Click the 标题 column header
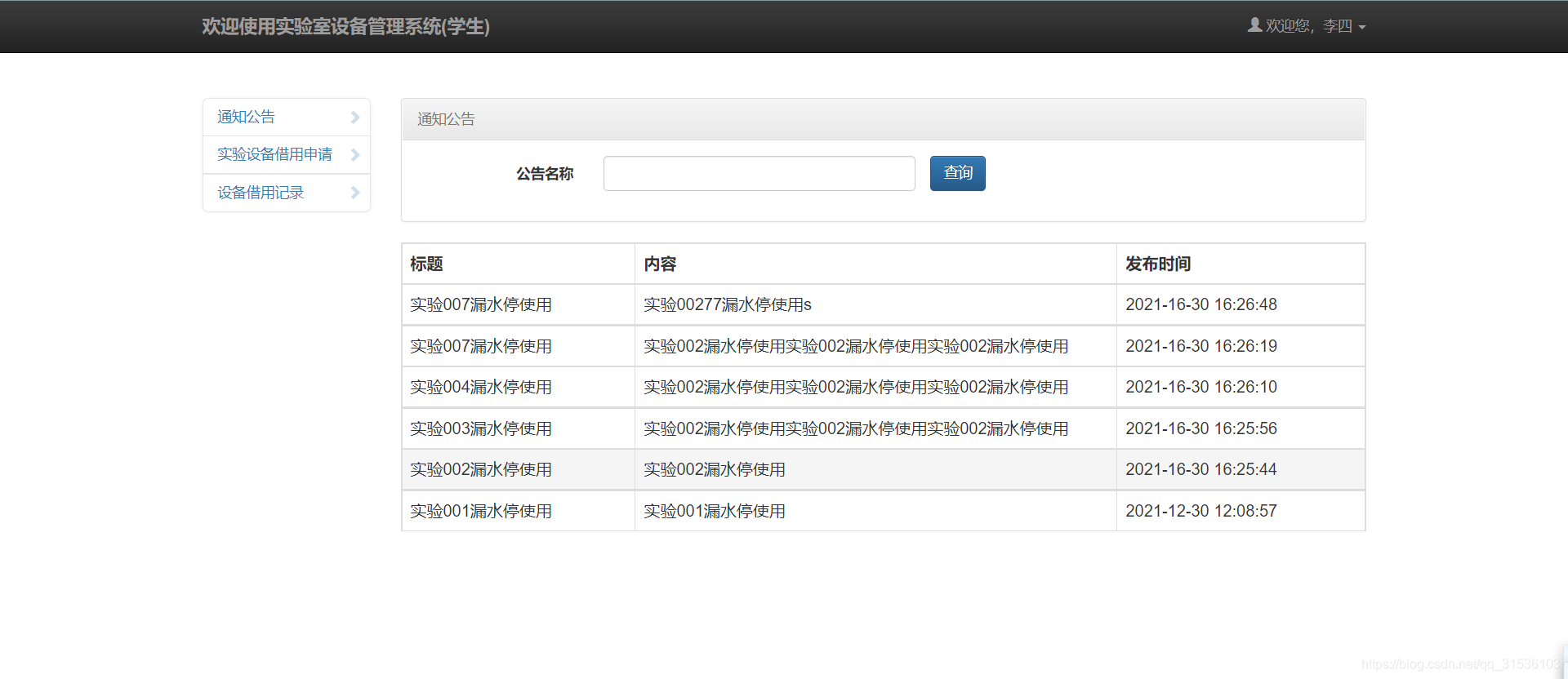The height and width of the screenshot is (679, 1568). click(x=518, y=264)
